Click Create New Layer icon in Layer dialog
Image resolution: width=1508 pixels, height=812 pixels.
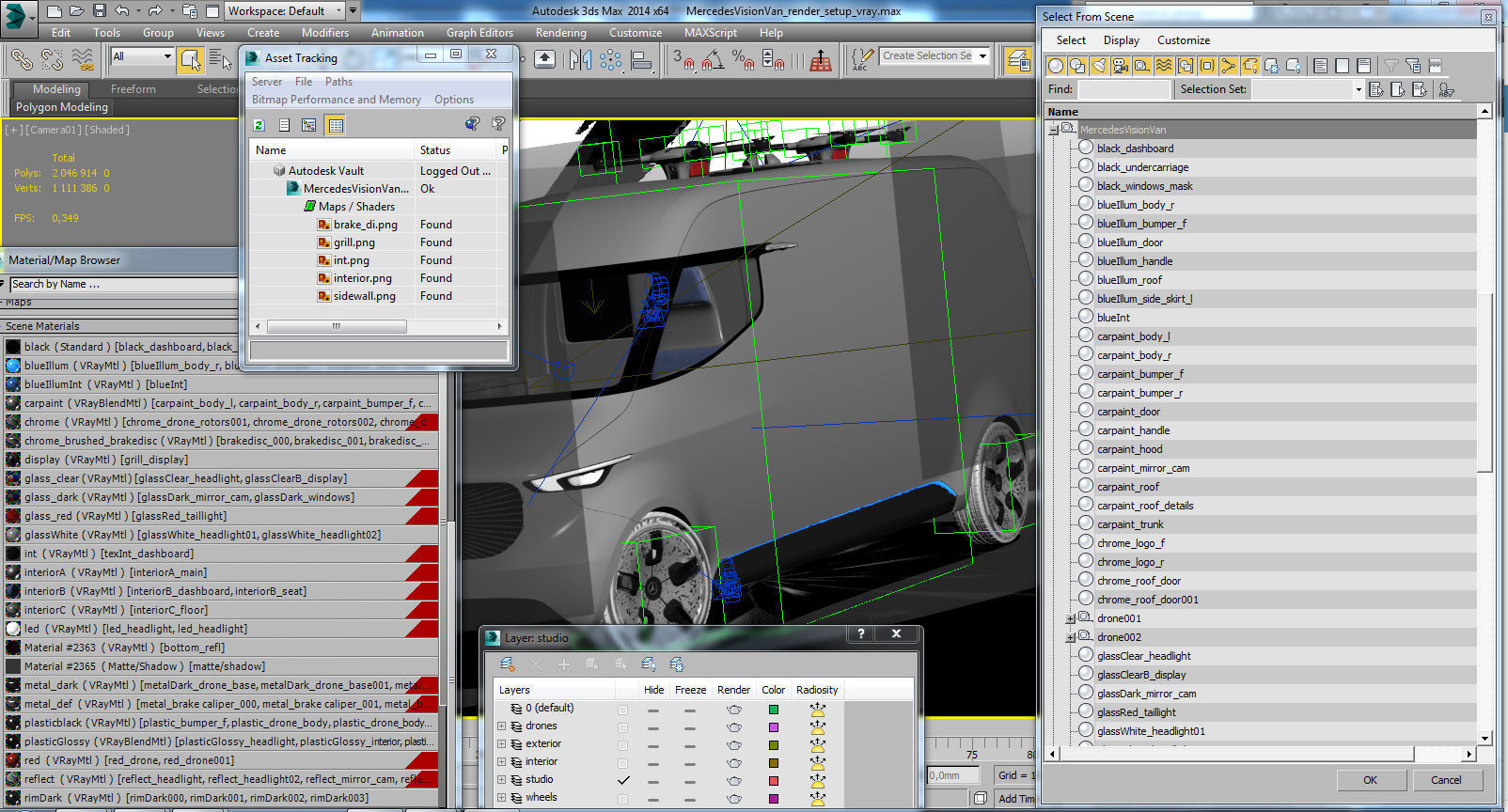coord(508,664)
